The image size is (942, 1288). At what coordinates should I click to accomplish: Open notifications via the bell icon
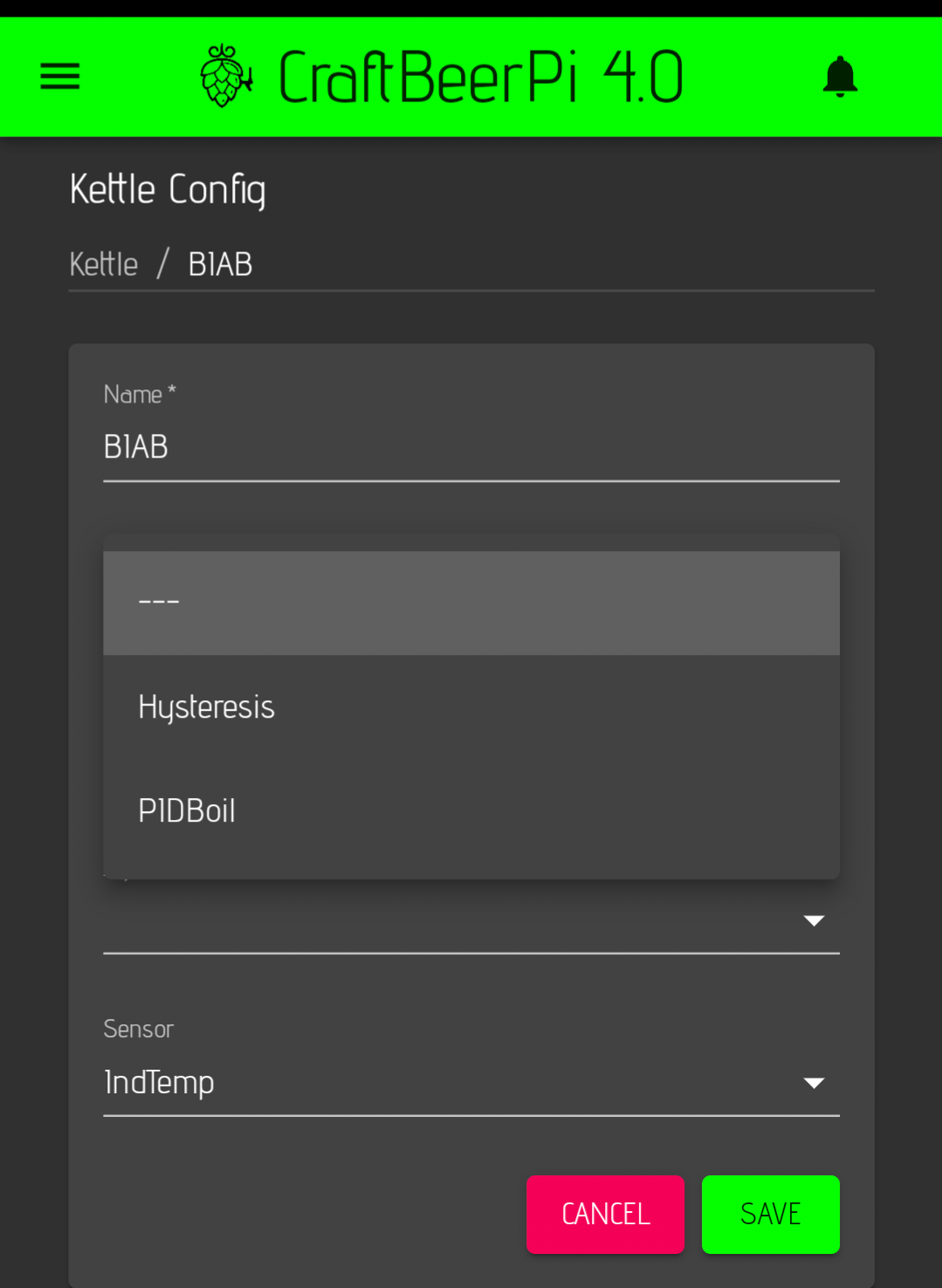pyautogui.click(x=840, y=77)
